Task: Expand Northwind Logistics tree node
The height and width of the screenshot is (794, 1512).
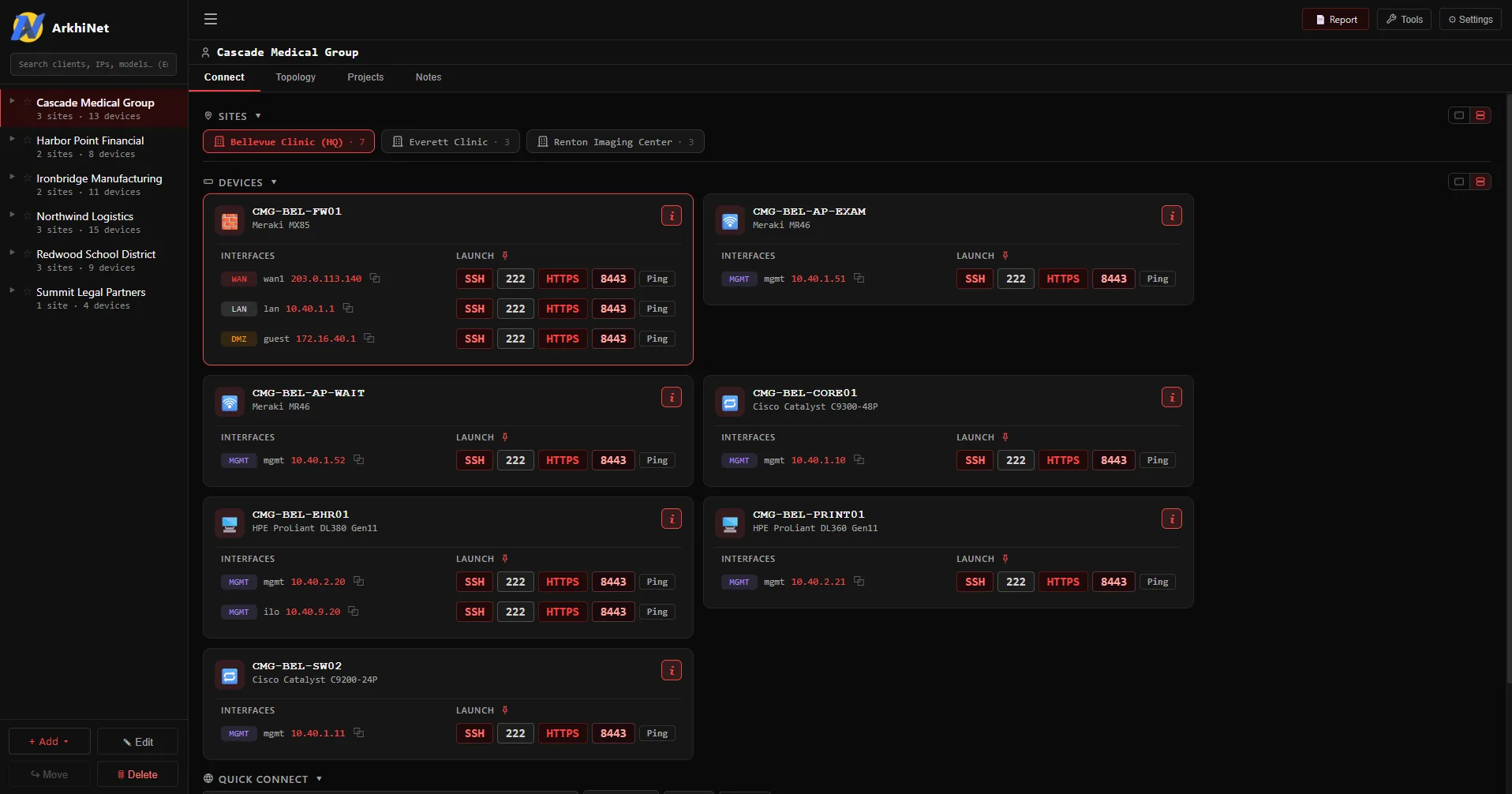Action: [x=12, y=215]
